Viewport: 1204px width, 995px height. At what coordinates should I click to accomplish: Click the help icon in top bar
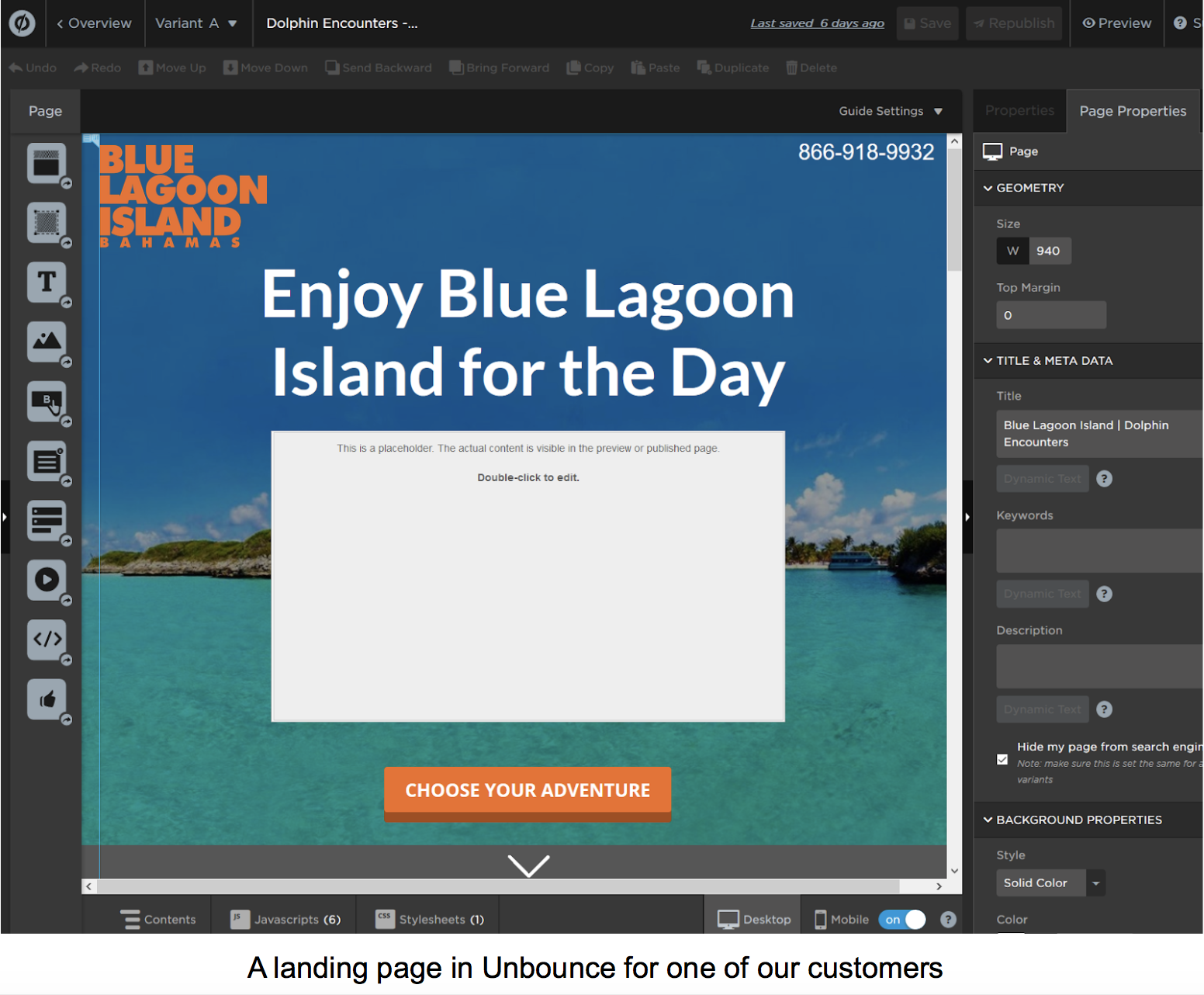pyautogui.click(x=1180, y=23)
